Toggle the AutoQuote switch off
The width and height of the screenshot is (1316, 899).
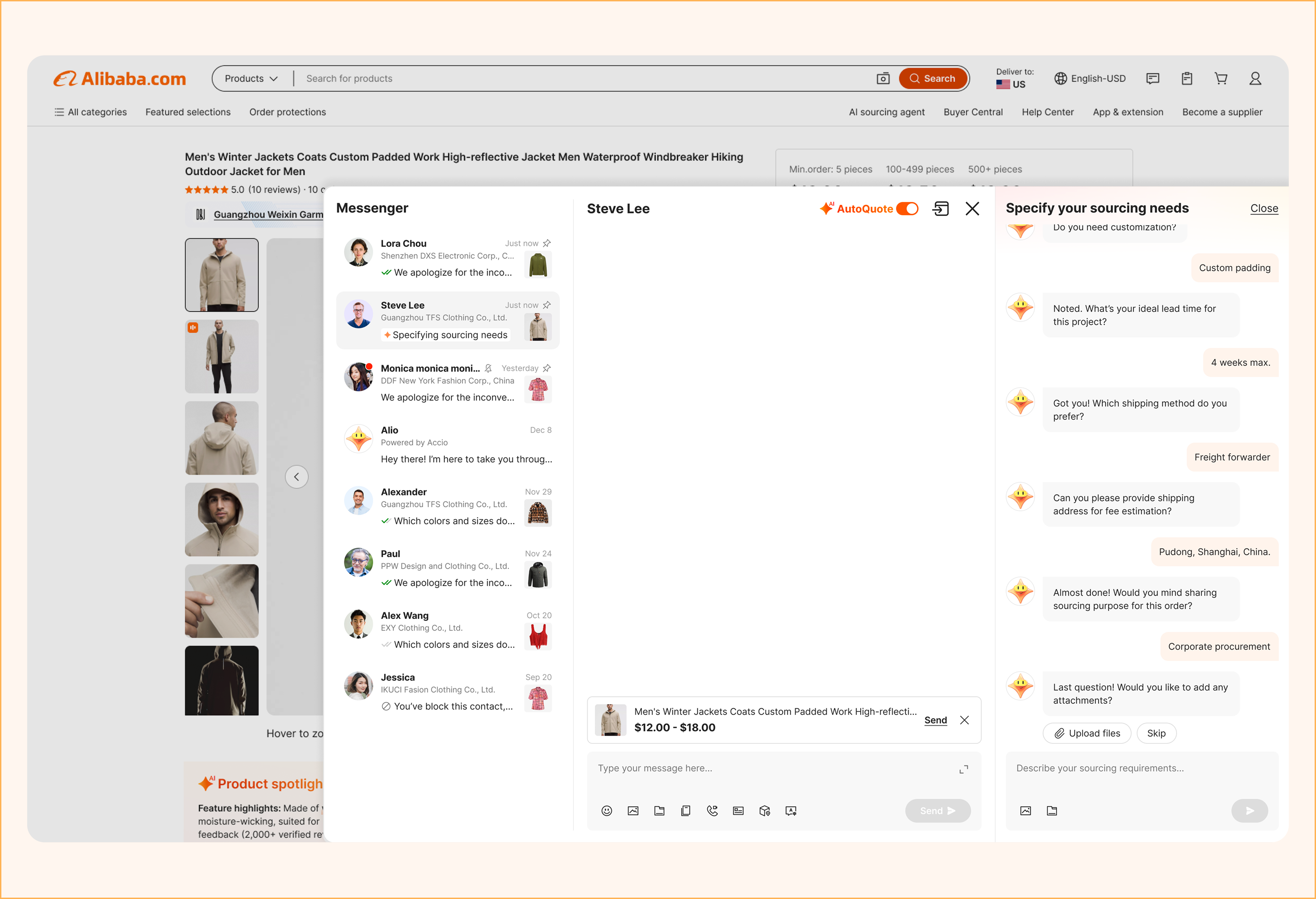907,208
